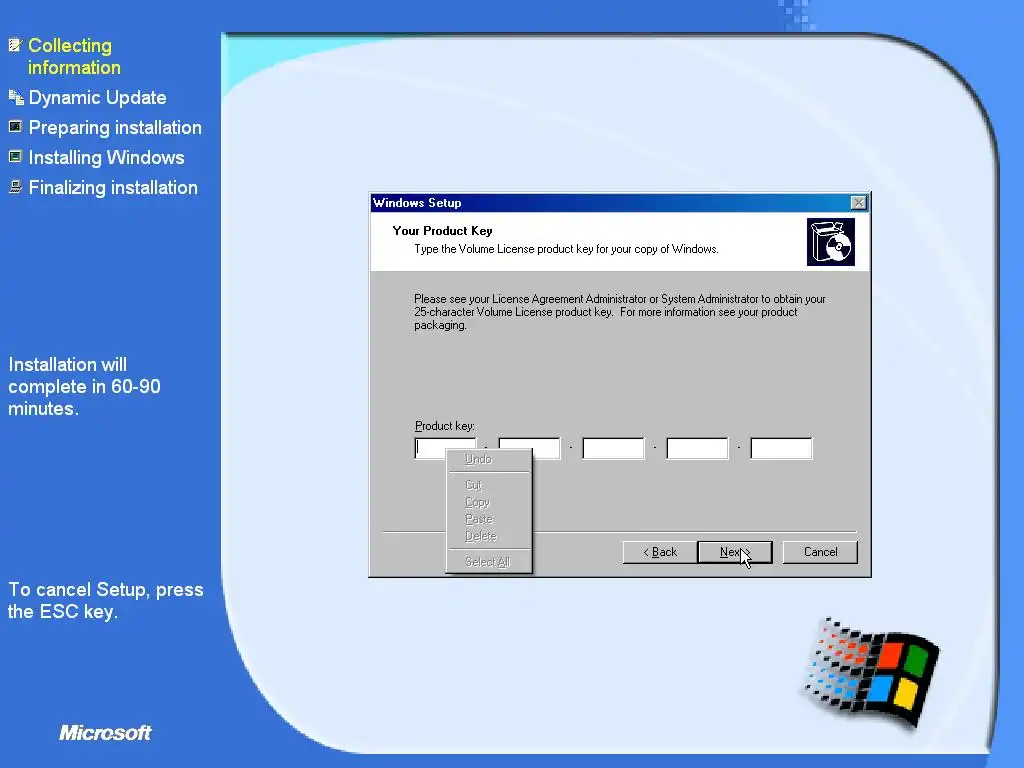Click 'Installation will complete in 60-90 minutes' text

[84, 387]
